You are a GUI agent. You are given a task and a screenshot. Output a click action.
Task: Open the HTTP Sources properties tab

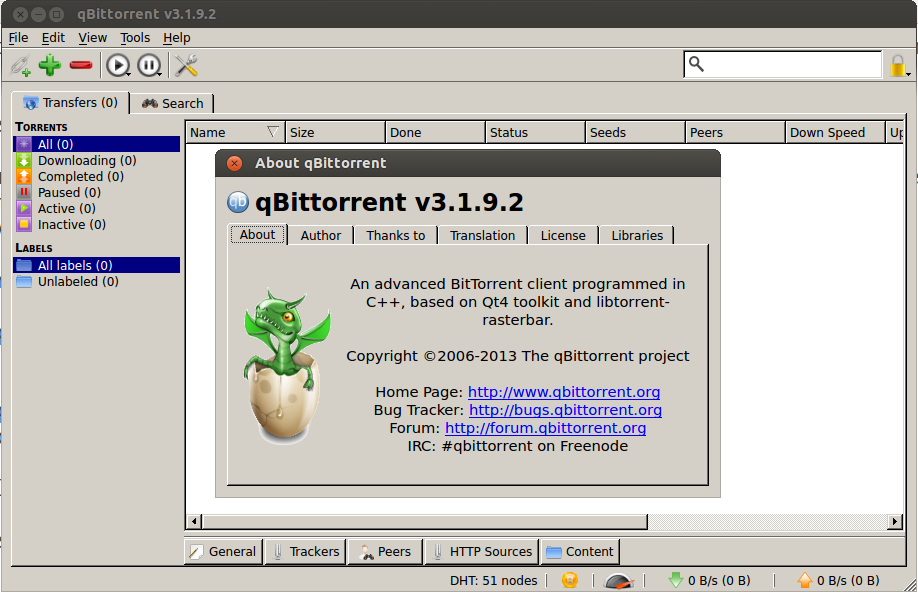click(482, 552)
